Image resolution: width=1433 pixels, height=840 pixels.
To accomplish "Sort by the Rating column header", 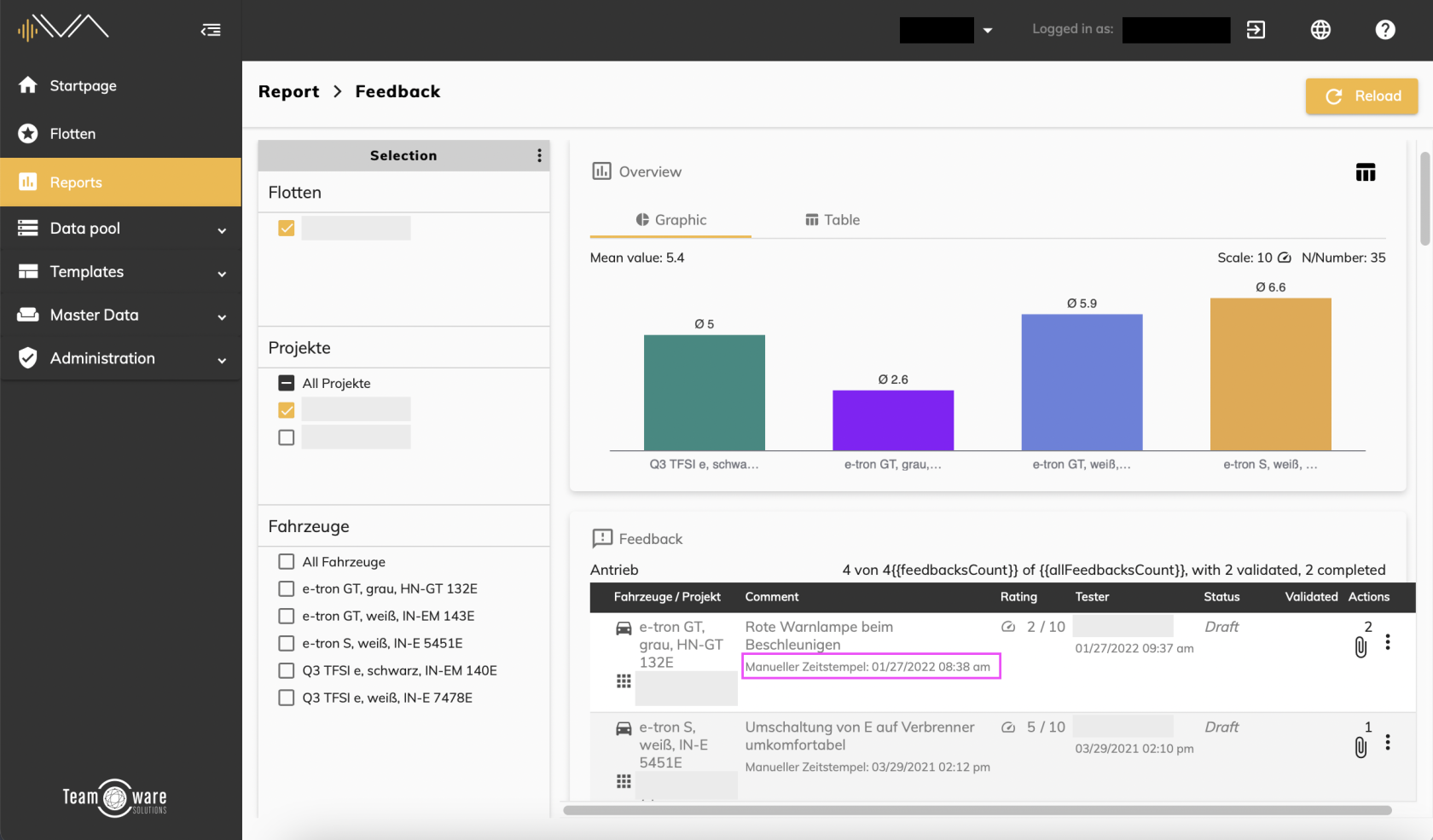I will click(1018, 597).
